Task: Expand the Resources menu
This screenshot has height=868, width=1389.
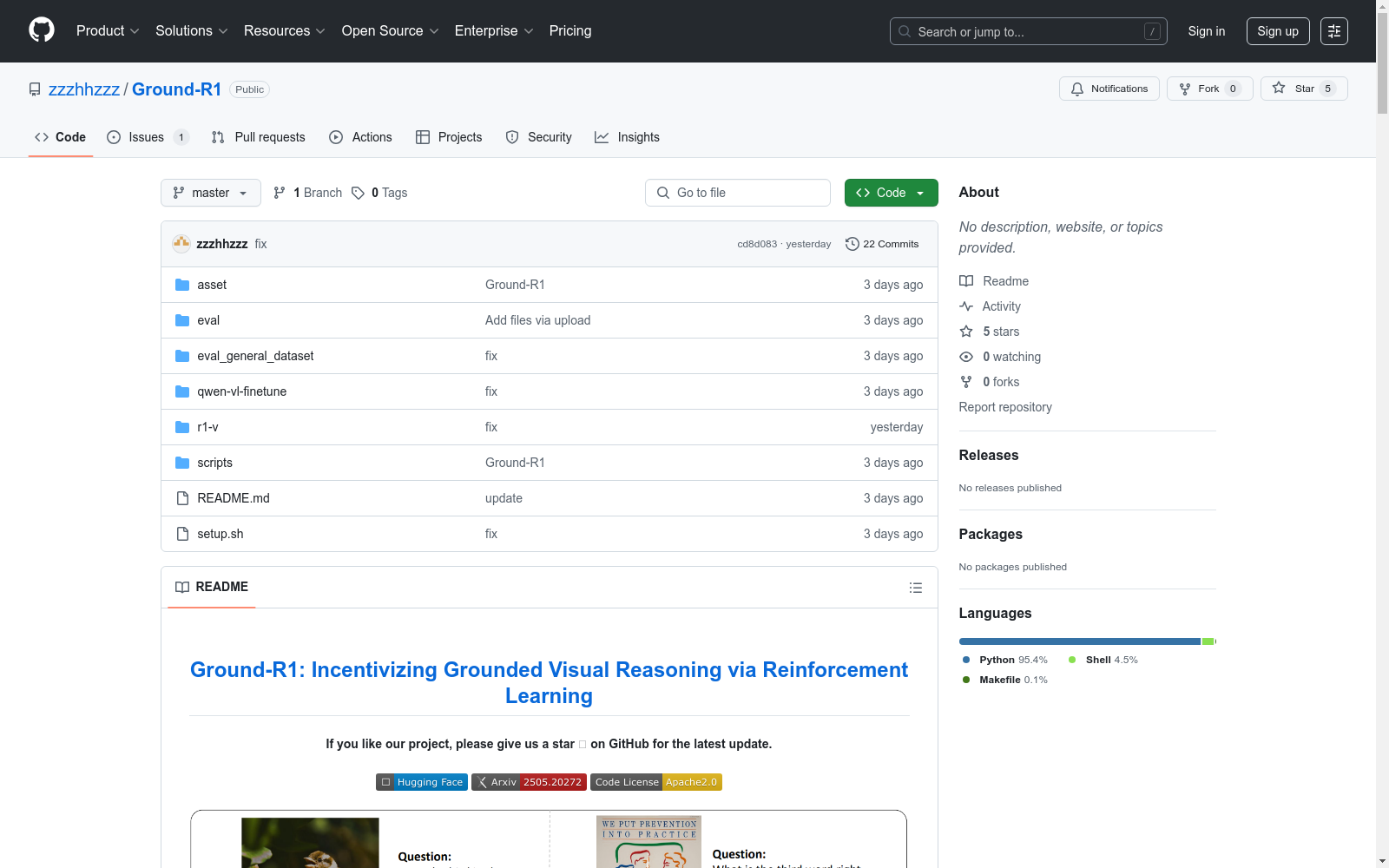Action: [x=285, y=31]
